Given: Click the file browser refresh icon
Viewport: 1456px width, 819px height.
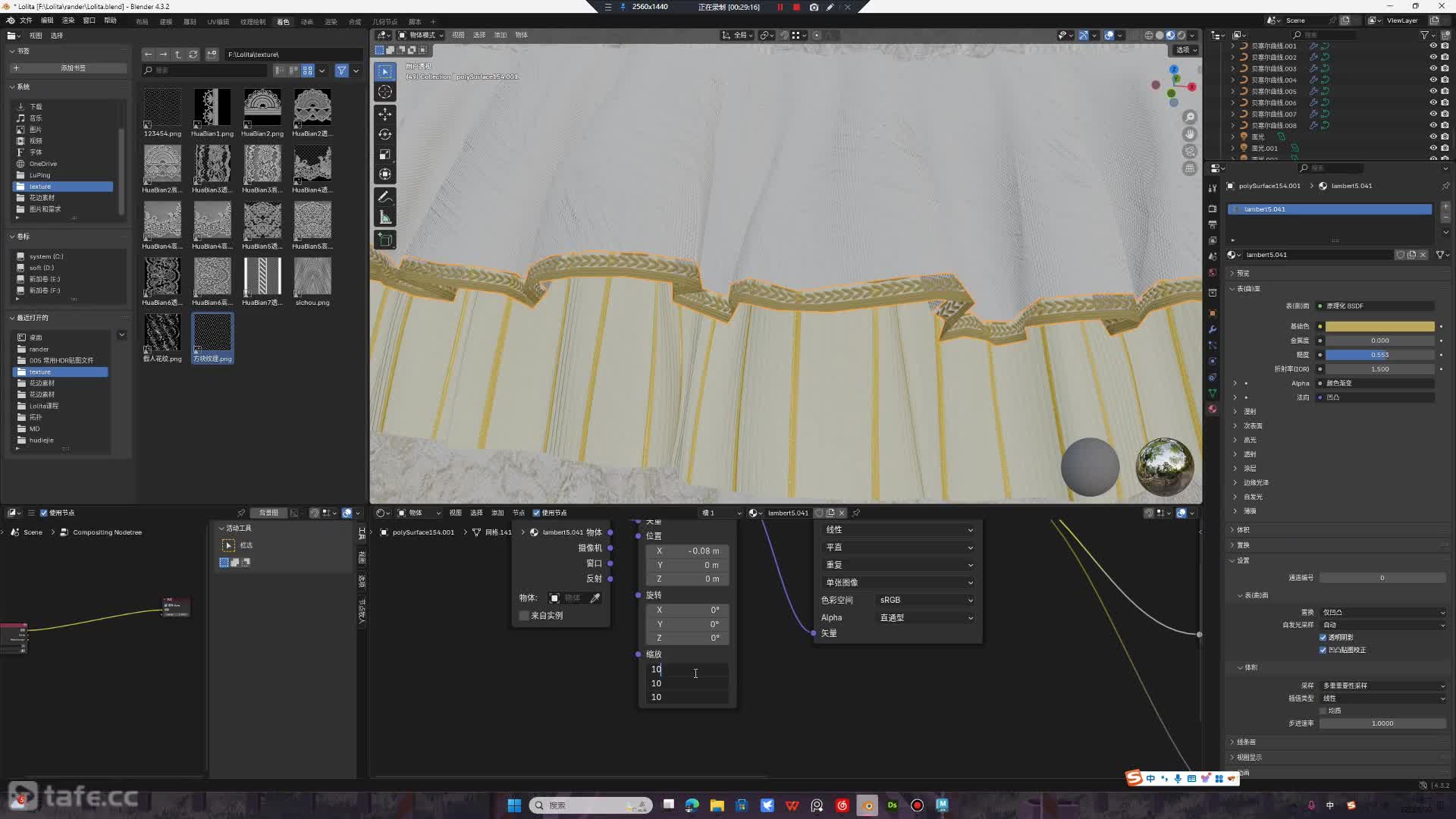Looking at the screenshot, I should (x=193, y=54).
